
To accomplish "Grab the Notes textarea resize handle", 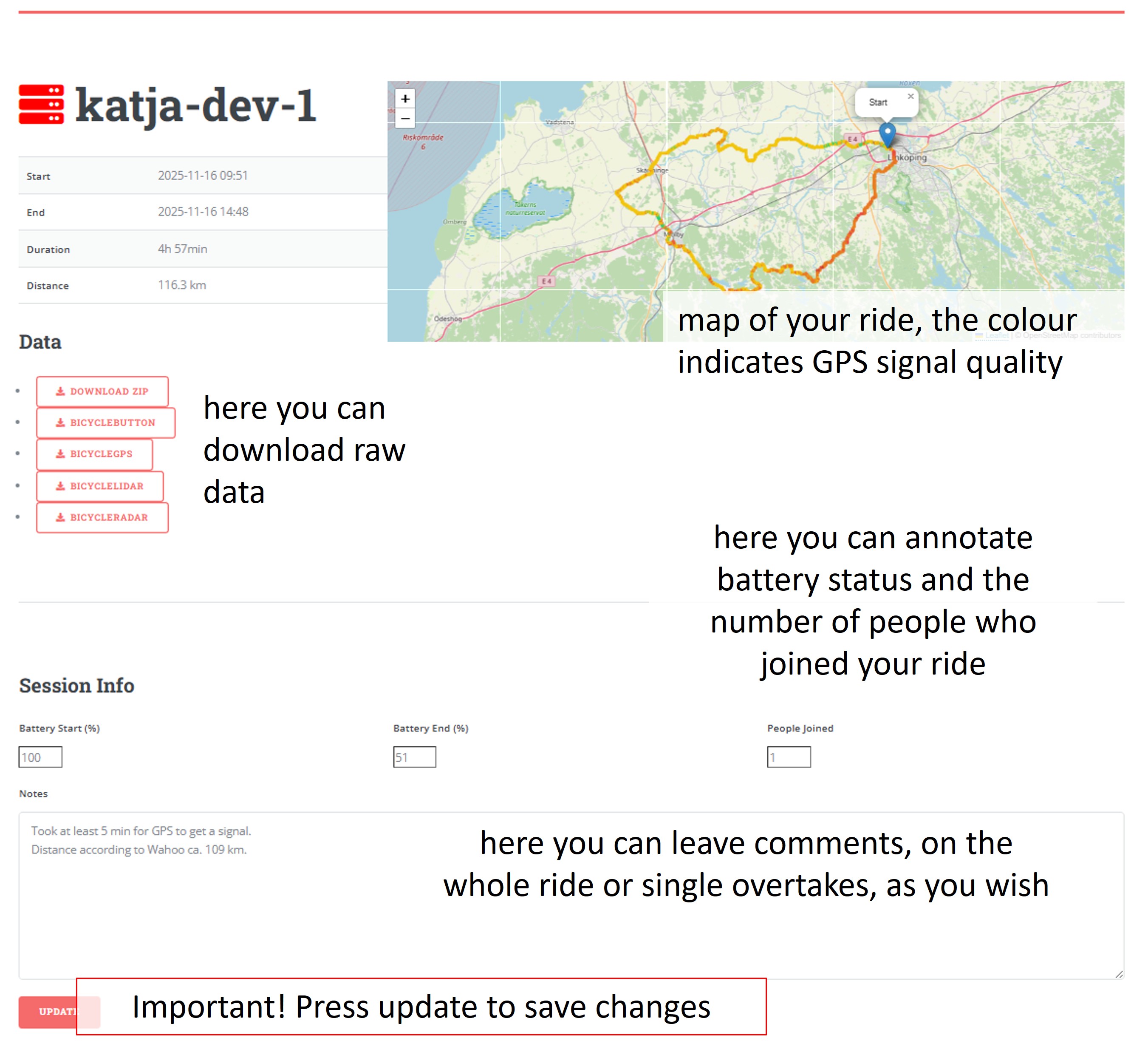I will 1119,974.
